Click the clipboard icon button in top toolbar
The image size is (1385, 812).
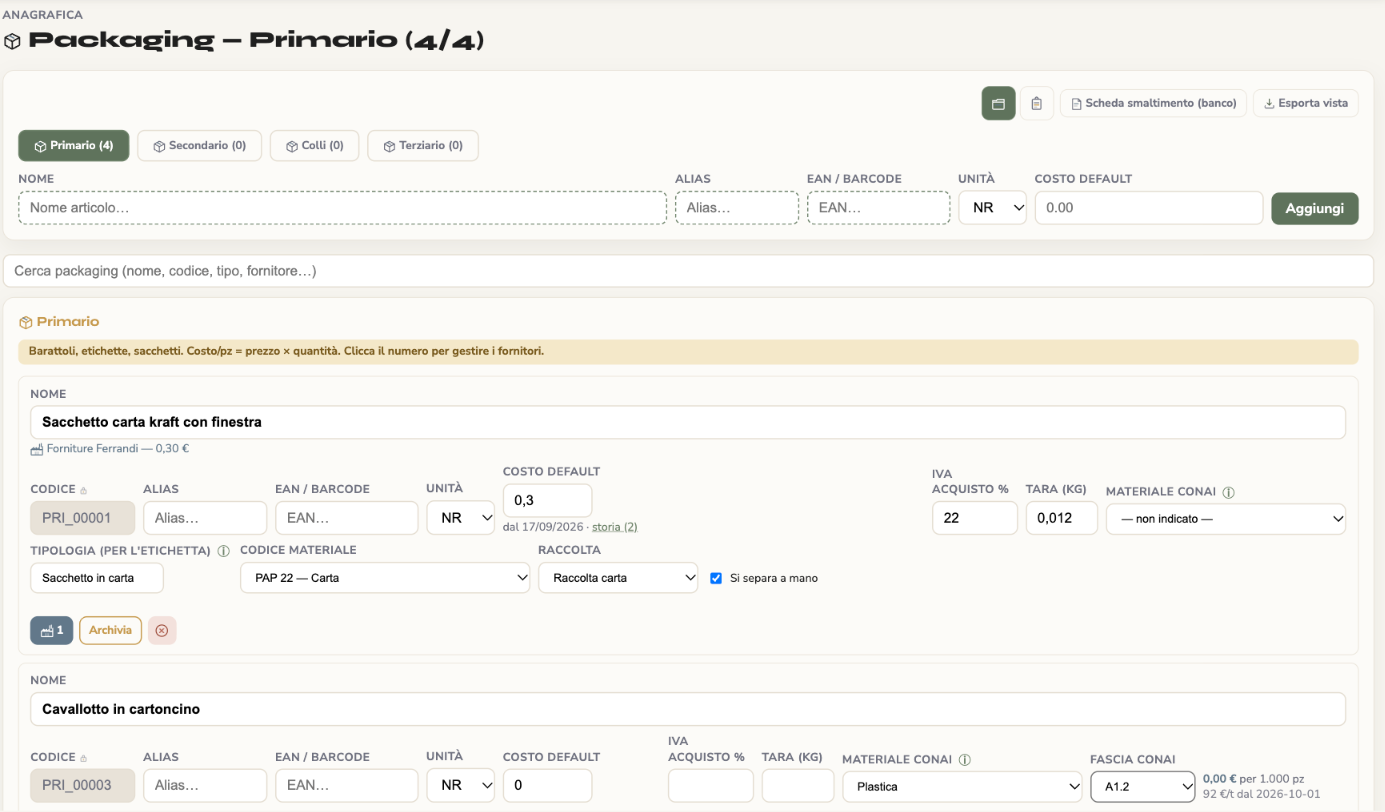1036,103
